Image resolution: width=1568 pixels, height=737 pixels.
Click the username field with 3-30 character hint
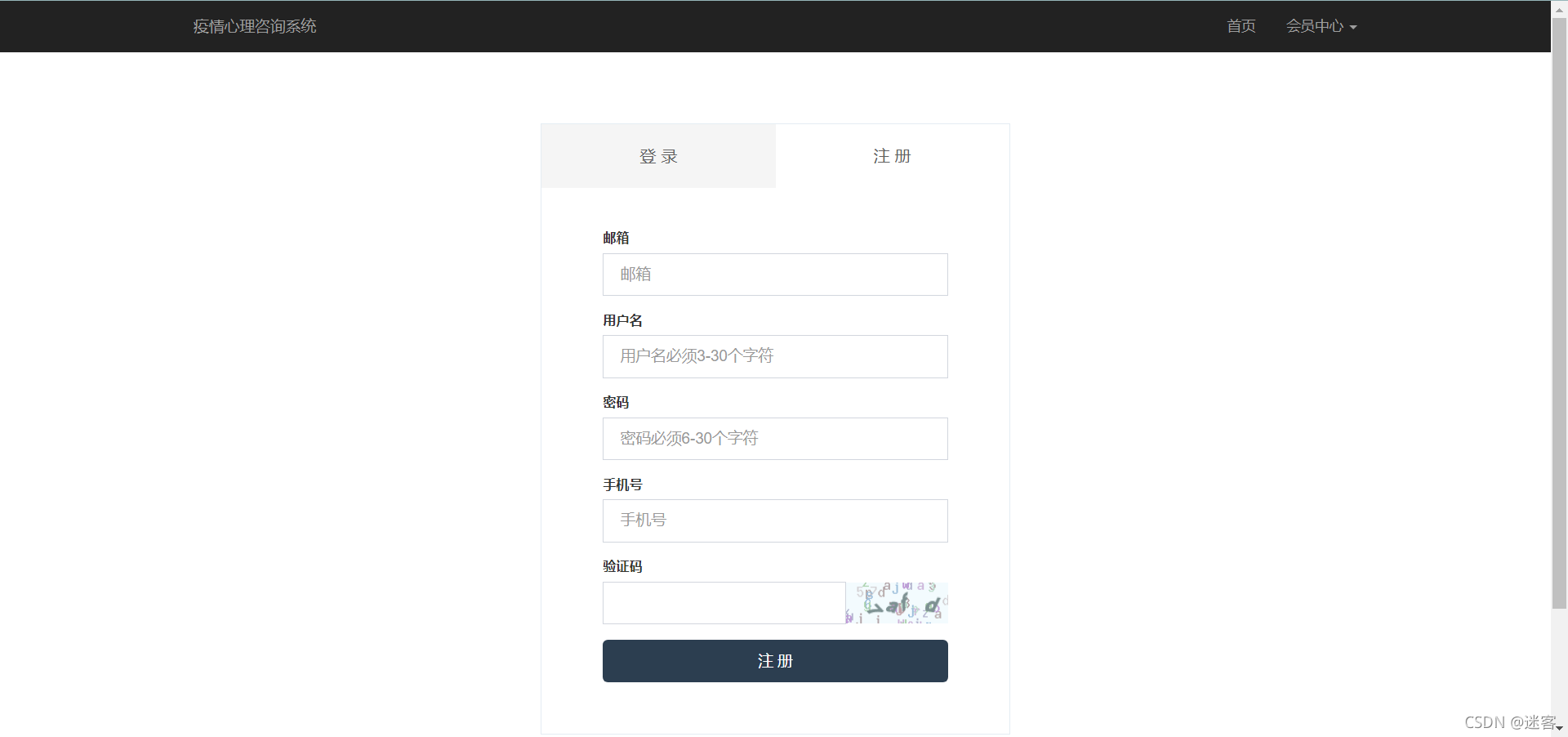click(775, 356)
